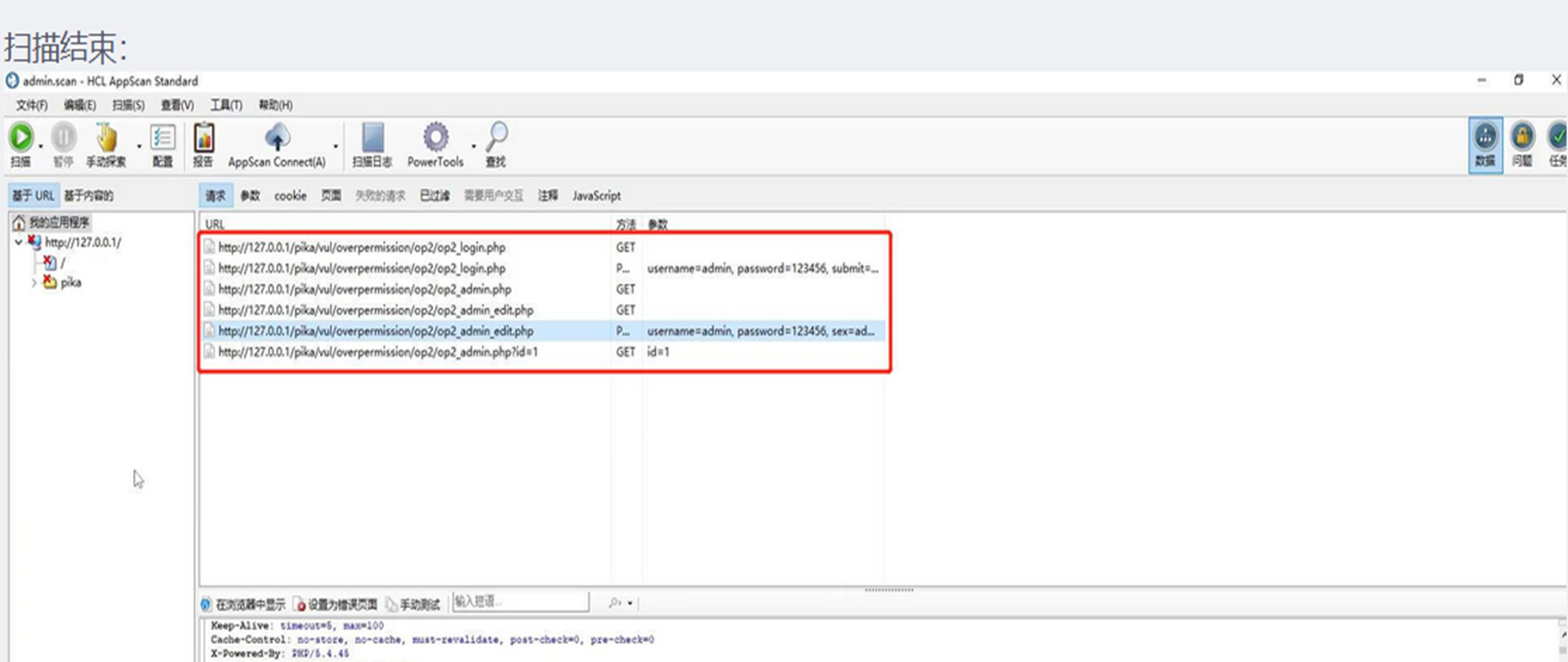Open the 工具(T) menu

pos(226,105)
